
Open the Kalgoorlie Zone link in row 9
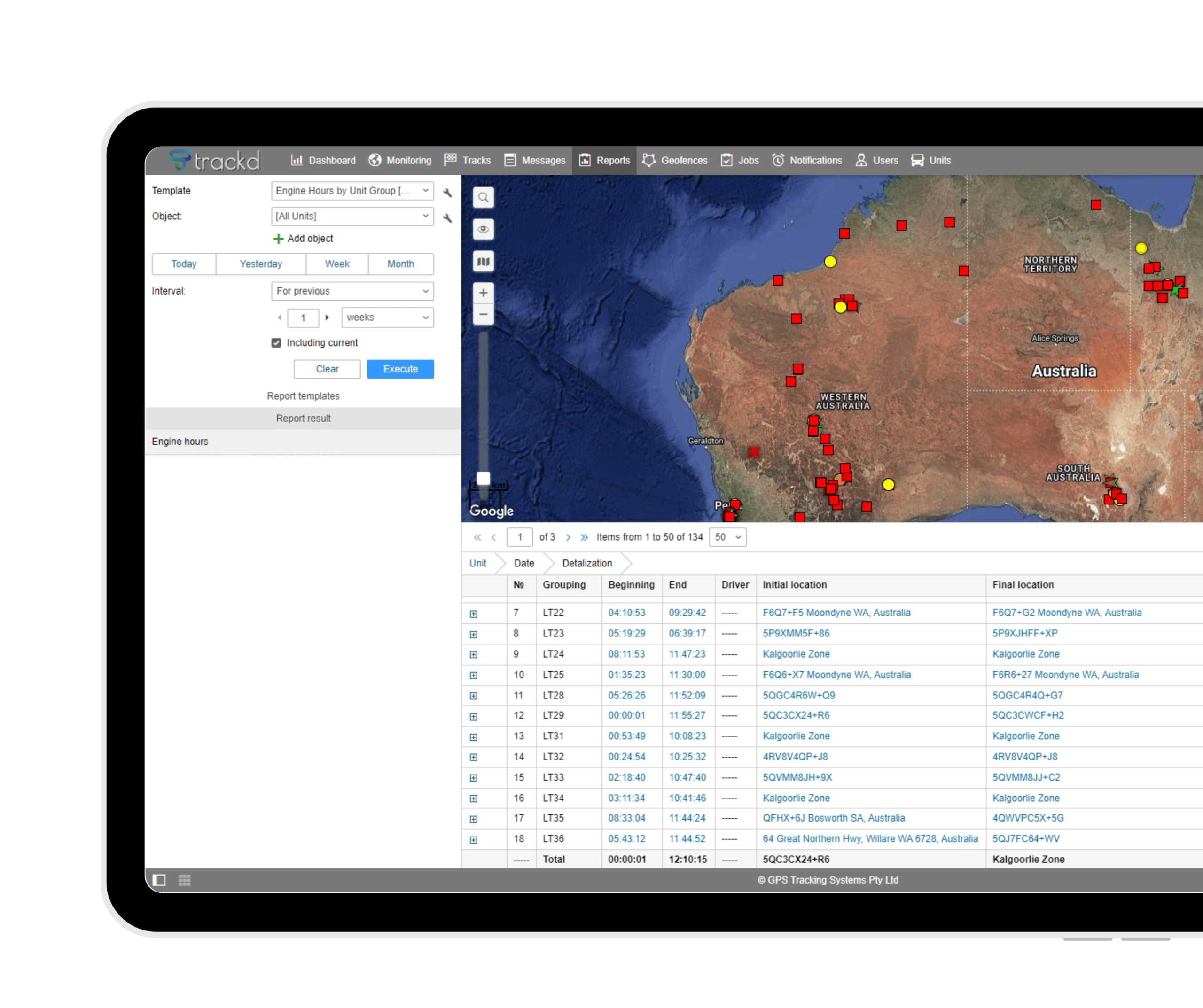pyautogui.click(x=796, y=653)
